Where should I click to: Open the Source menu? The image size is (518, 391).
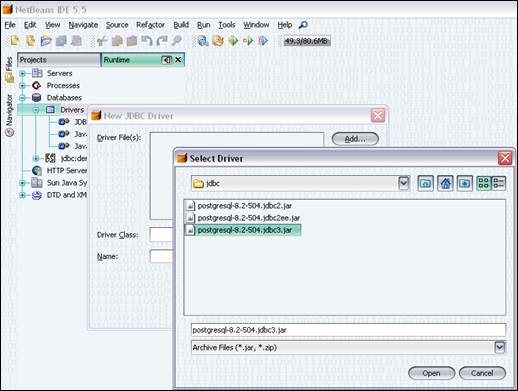coord(117,25)
